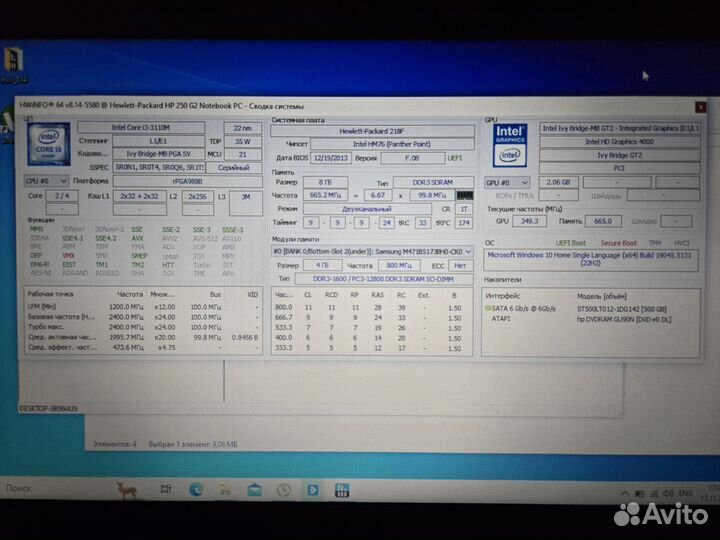
Task: Click the memory size 8 ГБ field
Action: pyautogui.click(x=326, y=182)
